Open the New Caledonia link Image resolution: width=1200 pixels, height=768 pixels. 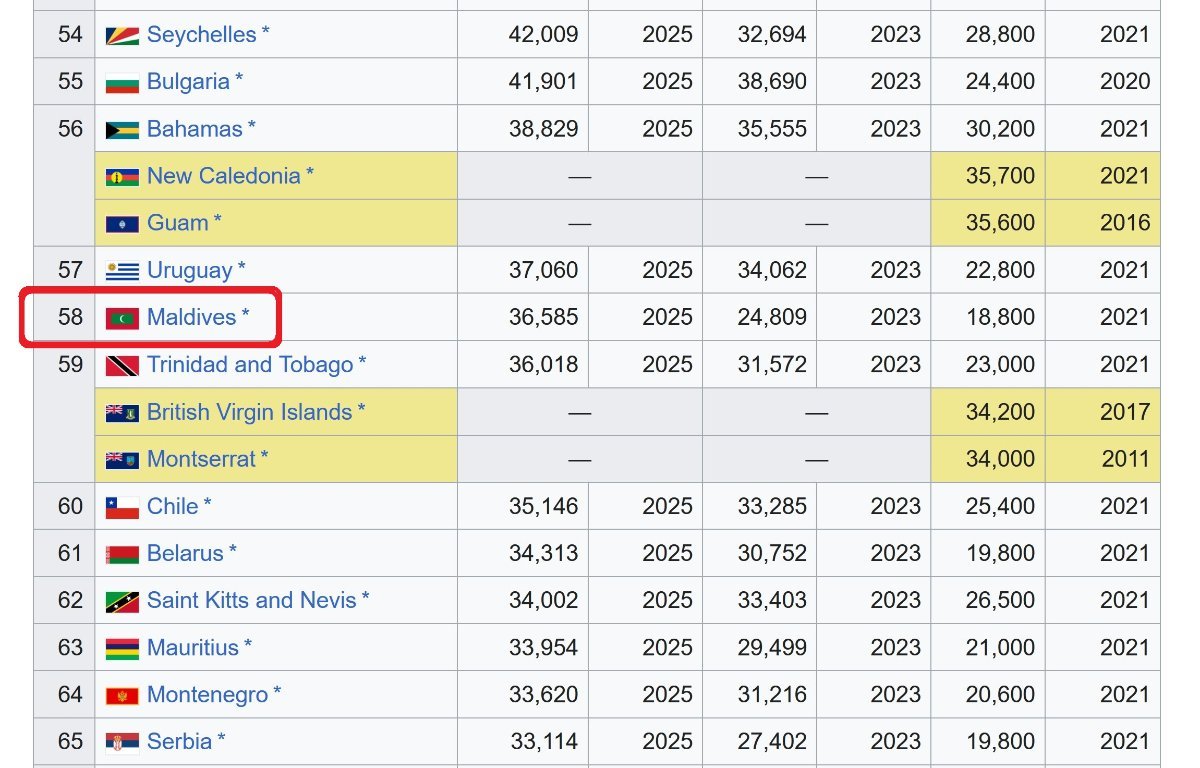click(223, 176)
